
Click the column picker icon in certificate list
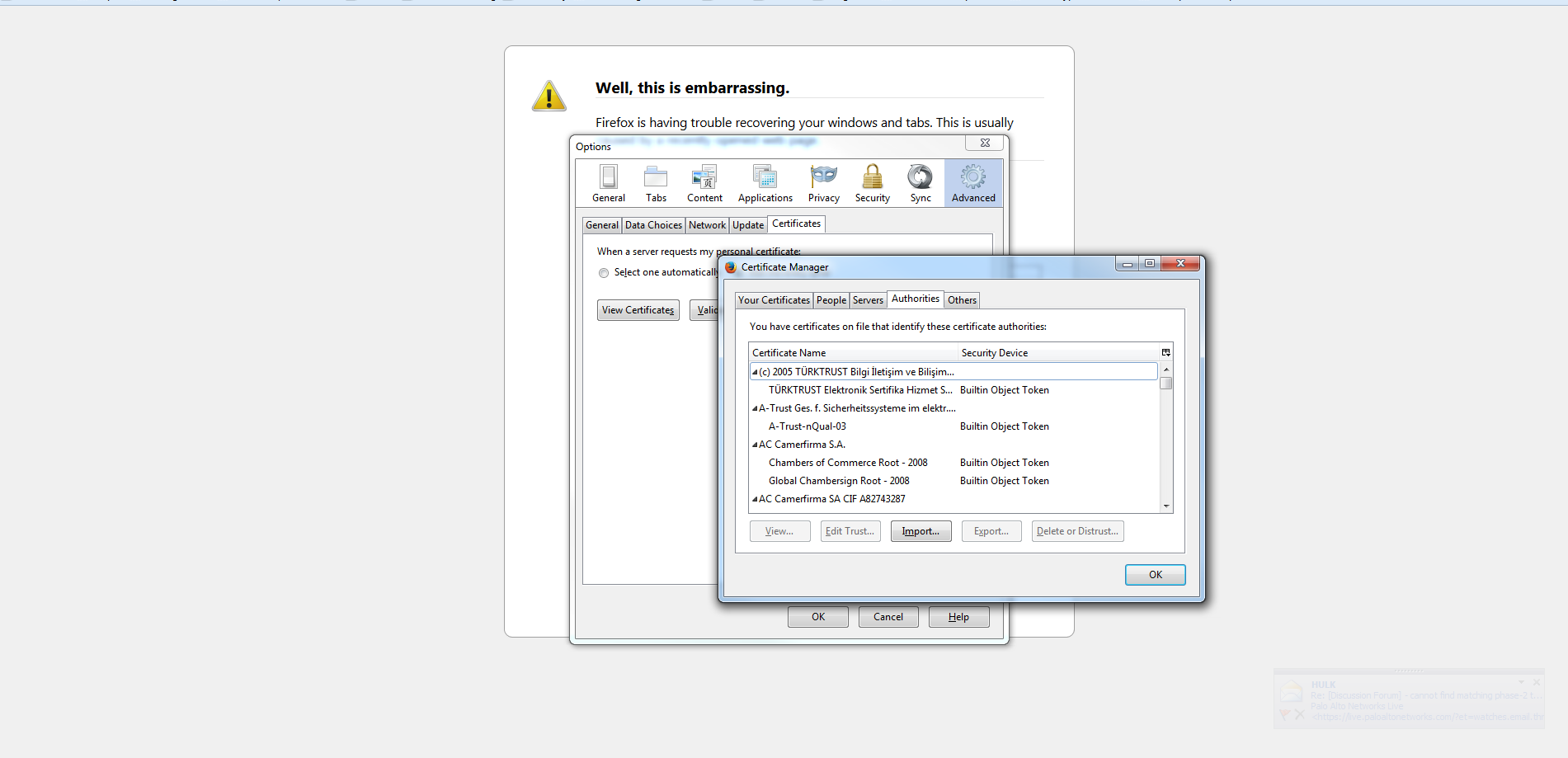click(1165, 352)
